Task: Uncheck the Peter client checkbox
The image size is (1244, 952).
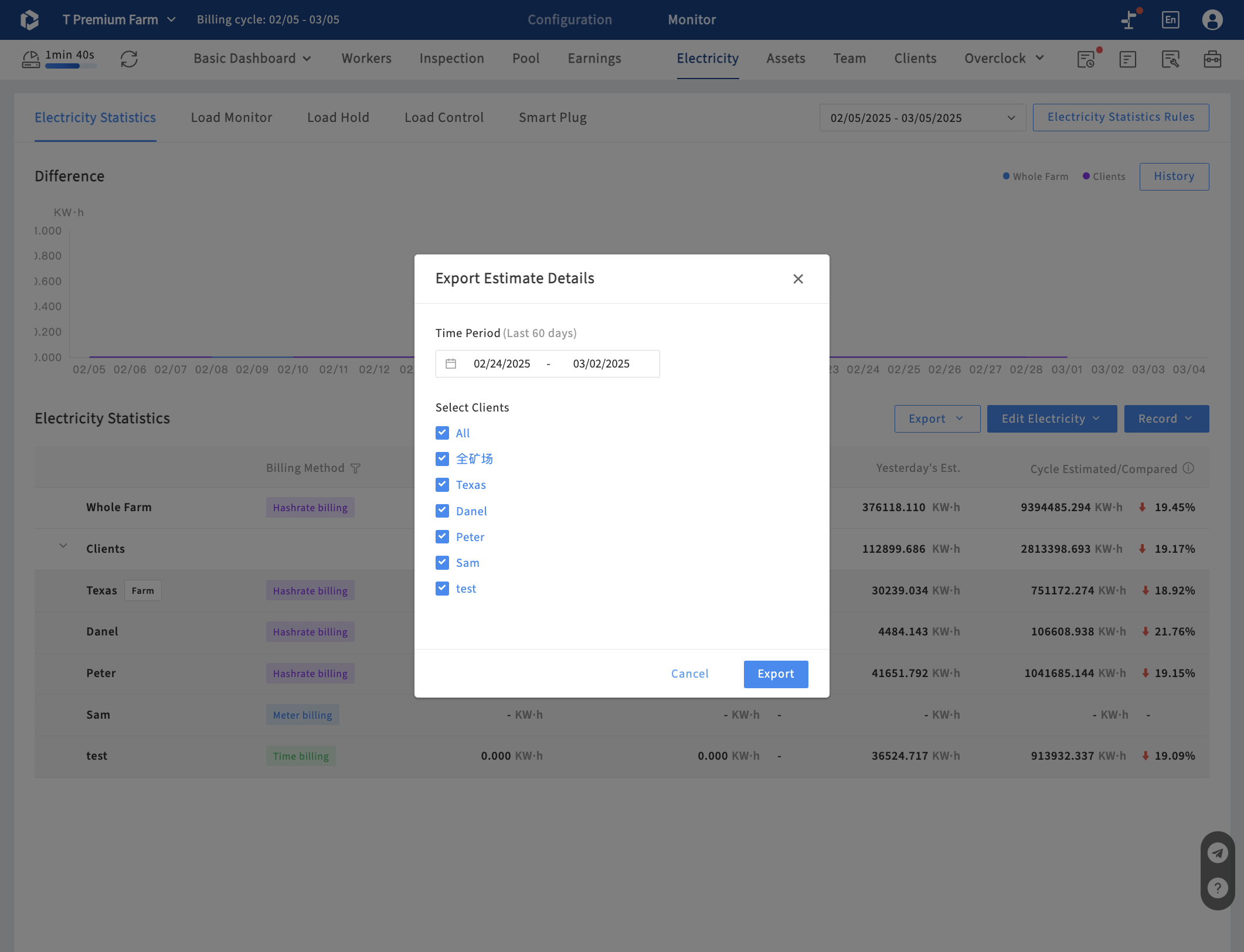Action: click(x=443, y=537)
